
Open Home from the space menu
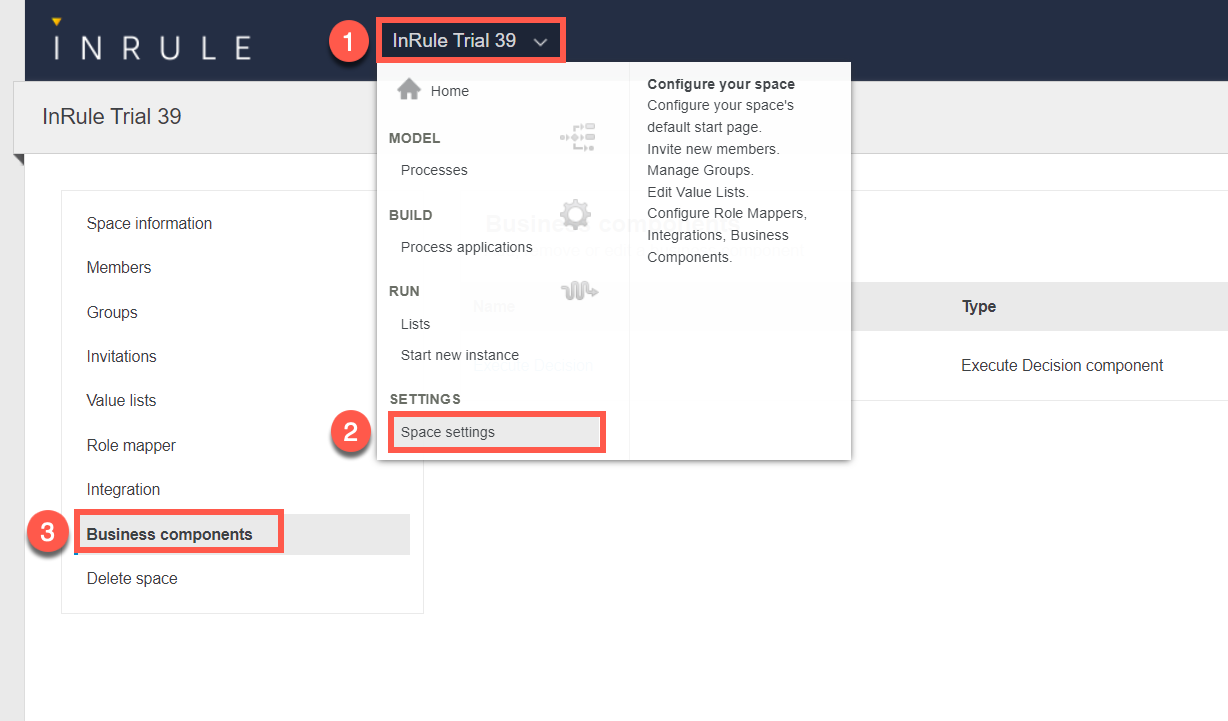[449, 91]
